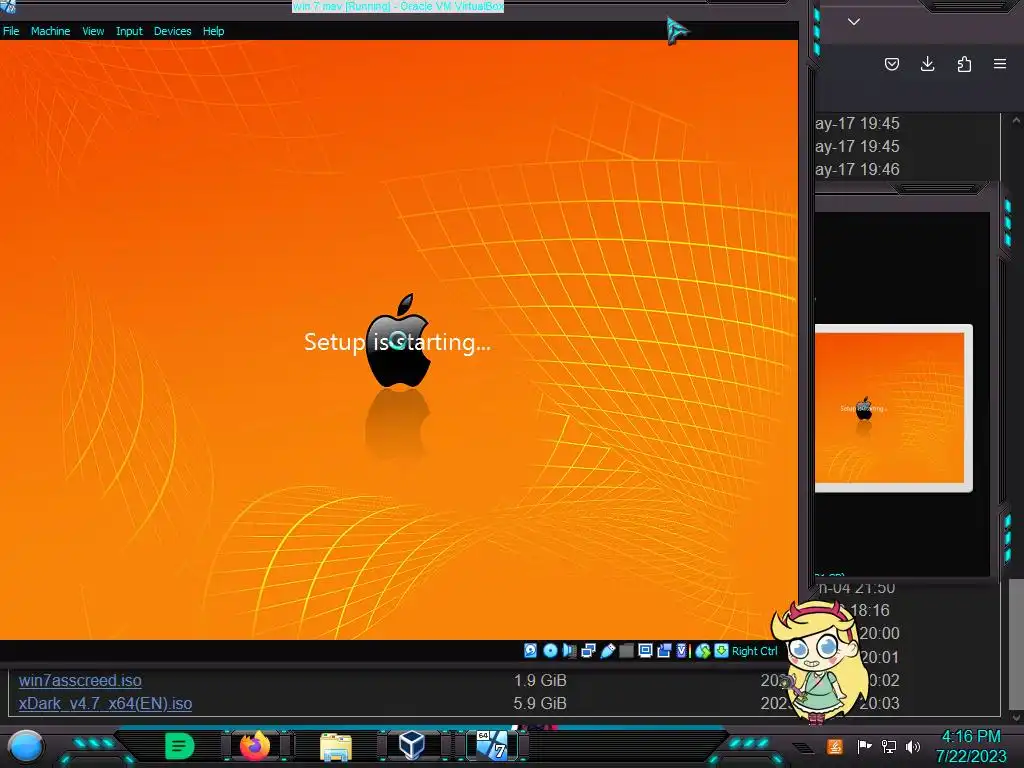Click the VirtualBox window title bar text
1024x768 pixels.
pyautogui.click(x=398, y=6)
